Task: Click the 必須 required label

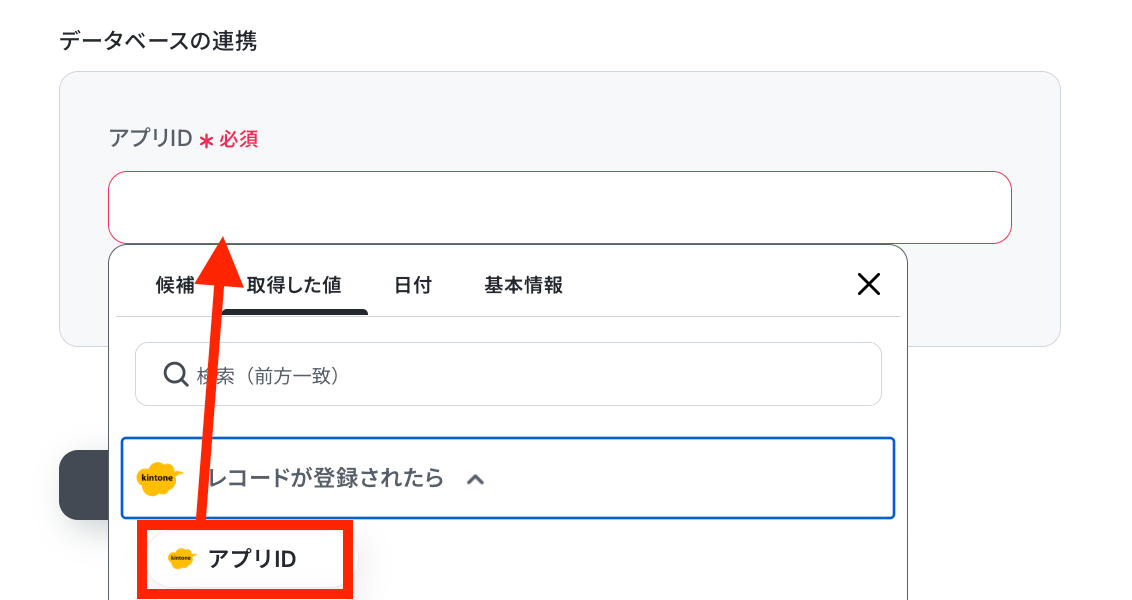Action: (x=238, y=139)
